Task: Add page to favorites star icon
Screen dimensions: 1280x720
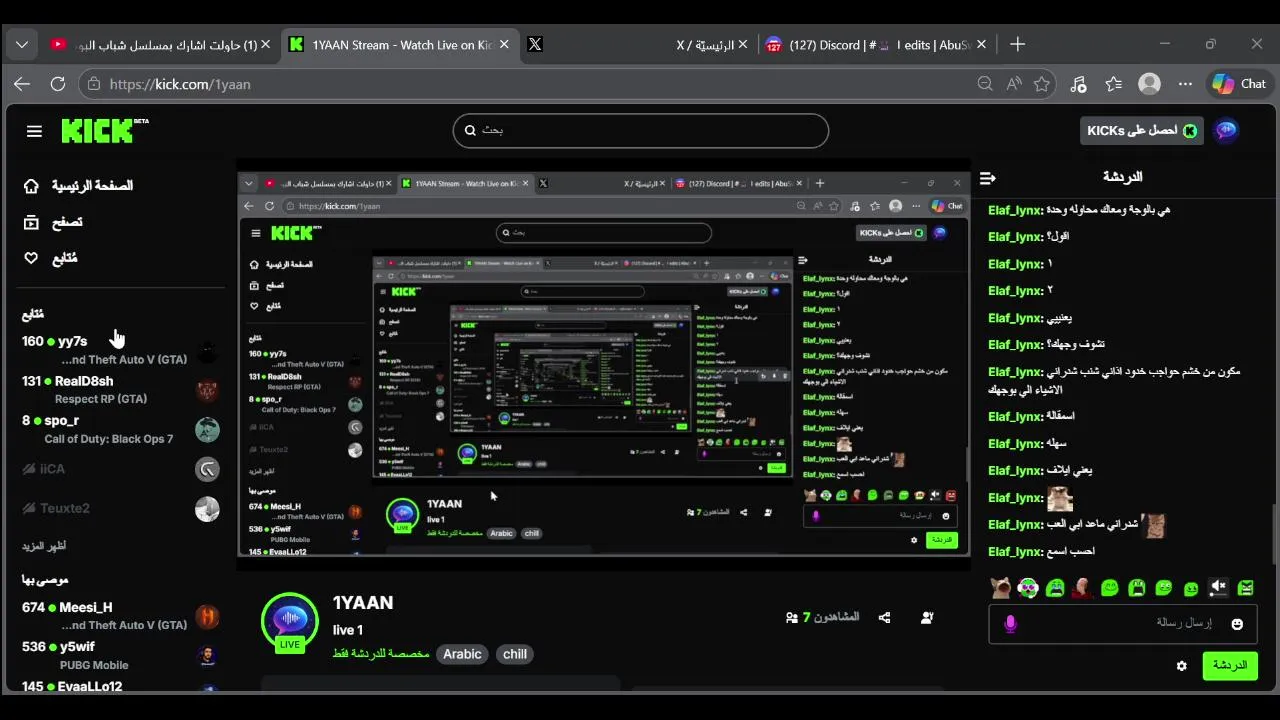Action: click(x=1042, y=84)
